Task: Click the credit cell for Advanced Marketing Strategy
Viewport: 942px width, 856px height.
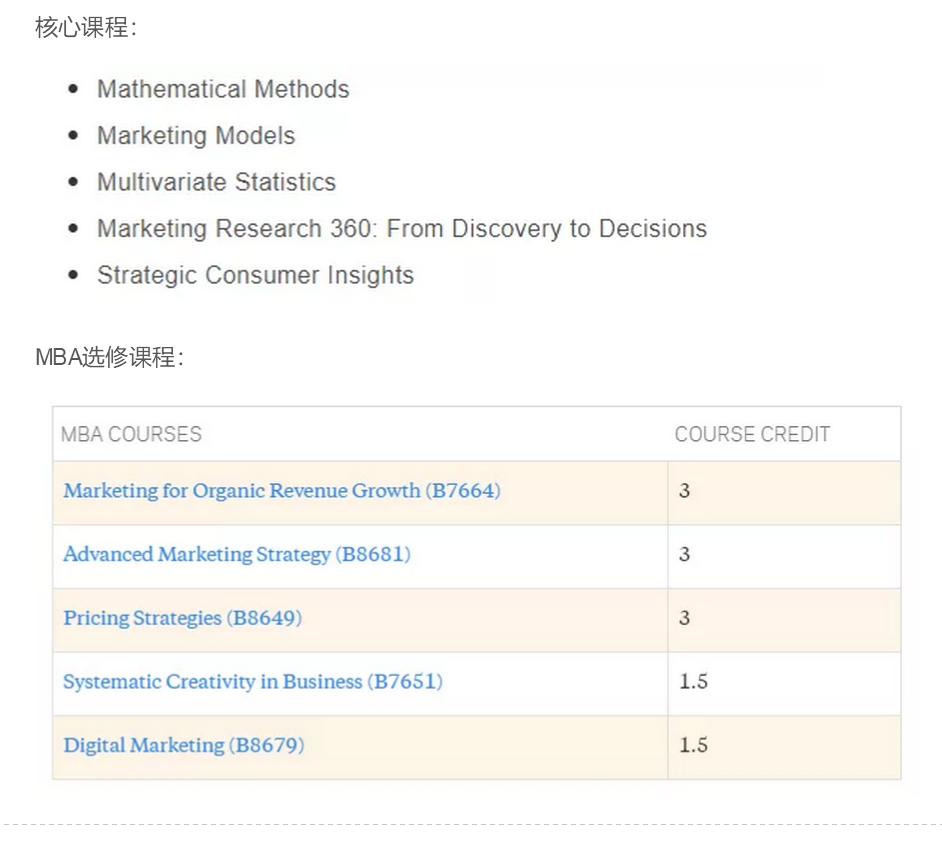Action: (x=685, y=554)
